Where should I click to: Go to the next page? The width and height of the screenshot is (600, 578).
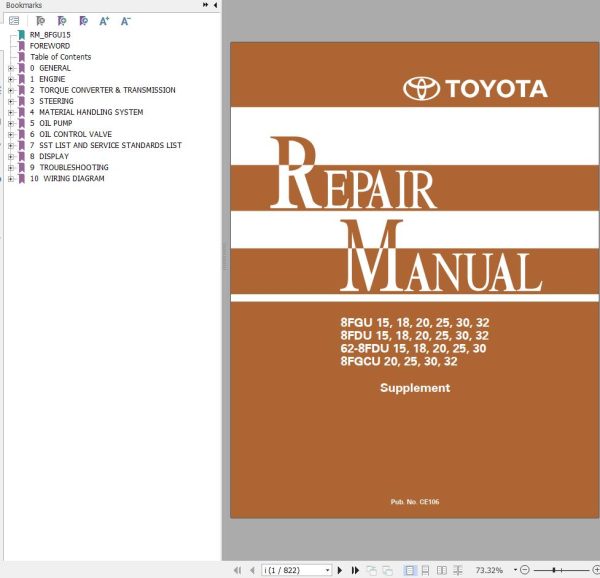339,570
